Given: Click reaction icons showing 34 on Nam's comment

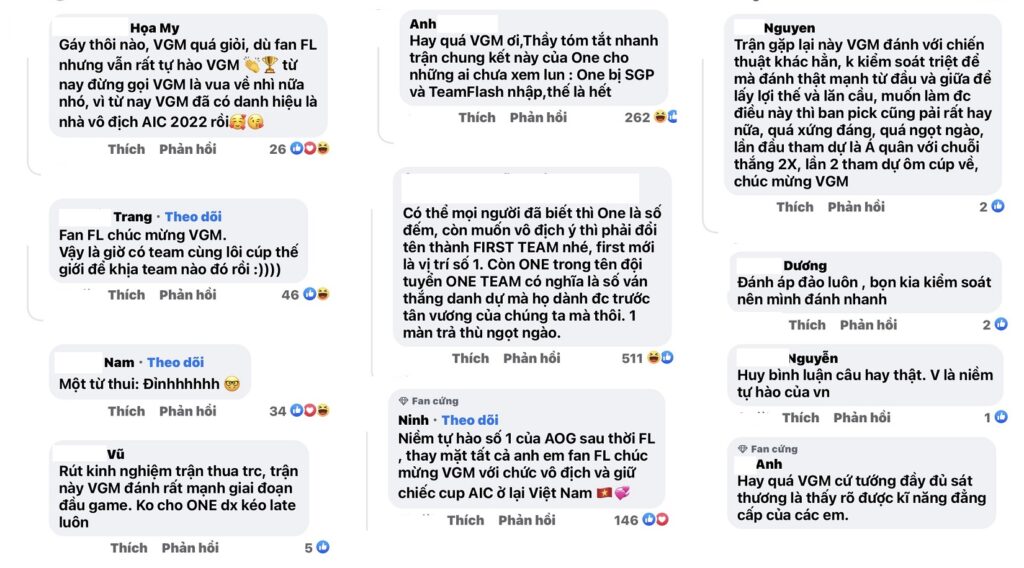Looking at the screenshot, I should point(317,411).
